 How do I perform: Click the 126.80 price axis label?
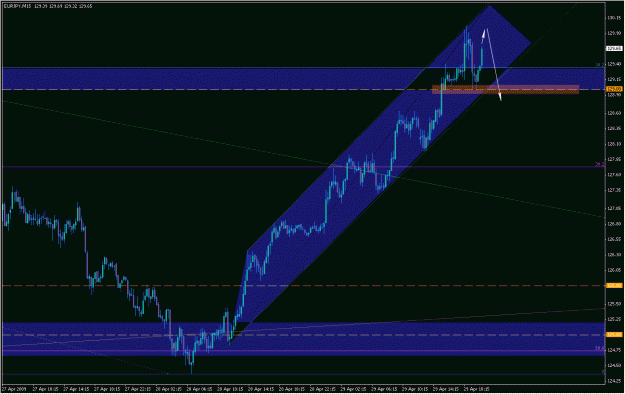614,224
